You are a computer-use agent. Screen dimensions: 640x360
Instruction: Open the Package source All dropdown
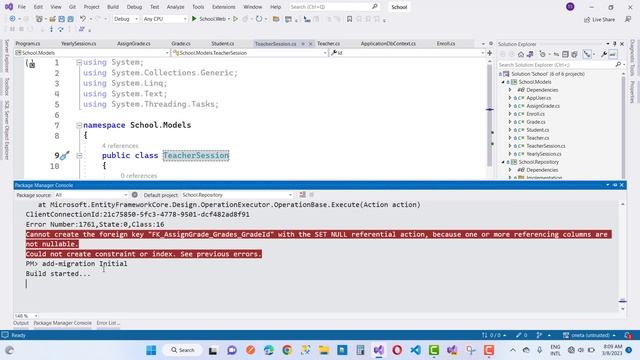91,195
